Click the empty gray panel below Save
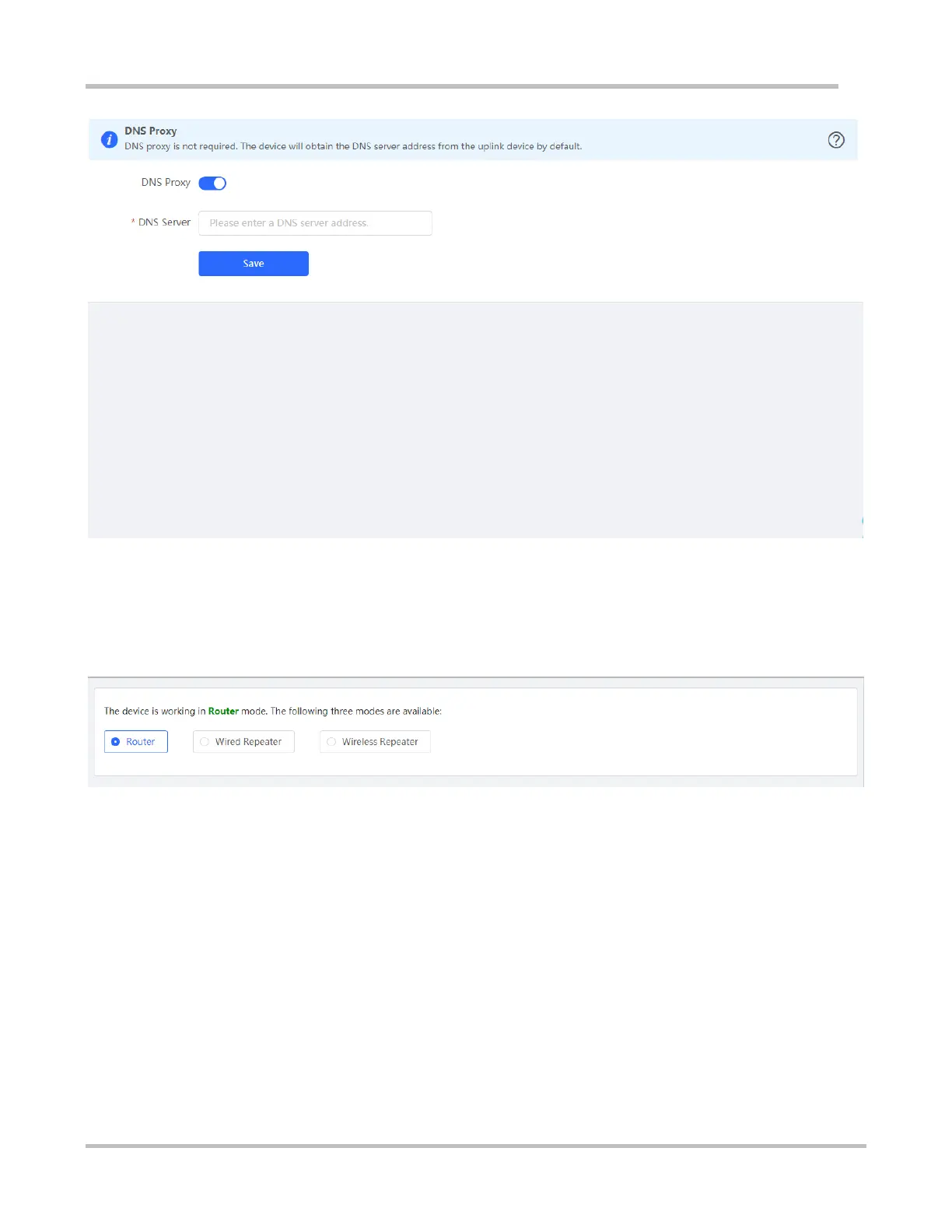Viewport: 952px width, 1232px height. (x=475, y=420)
